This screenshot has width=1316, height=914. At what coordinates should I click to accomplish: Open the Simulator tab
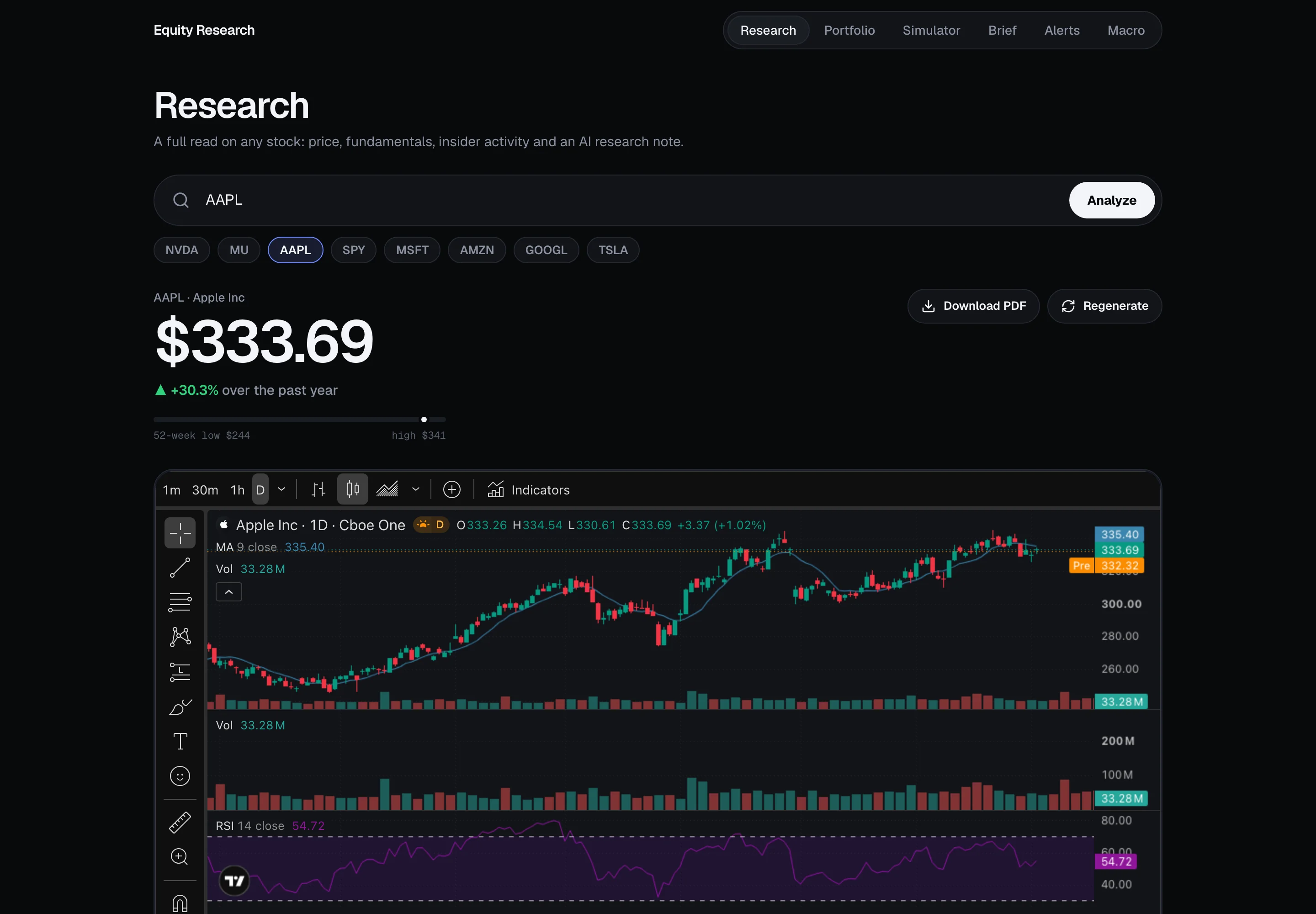point(931,30)
